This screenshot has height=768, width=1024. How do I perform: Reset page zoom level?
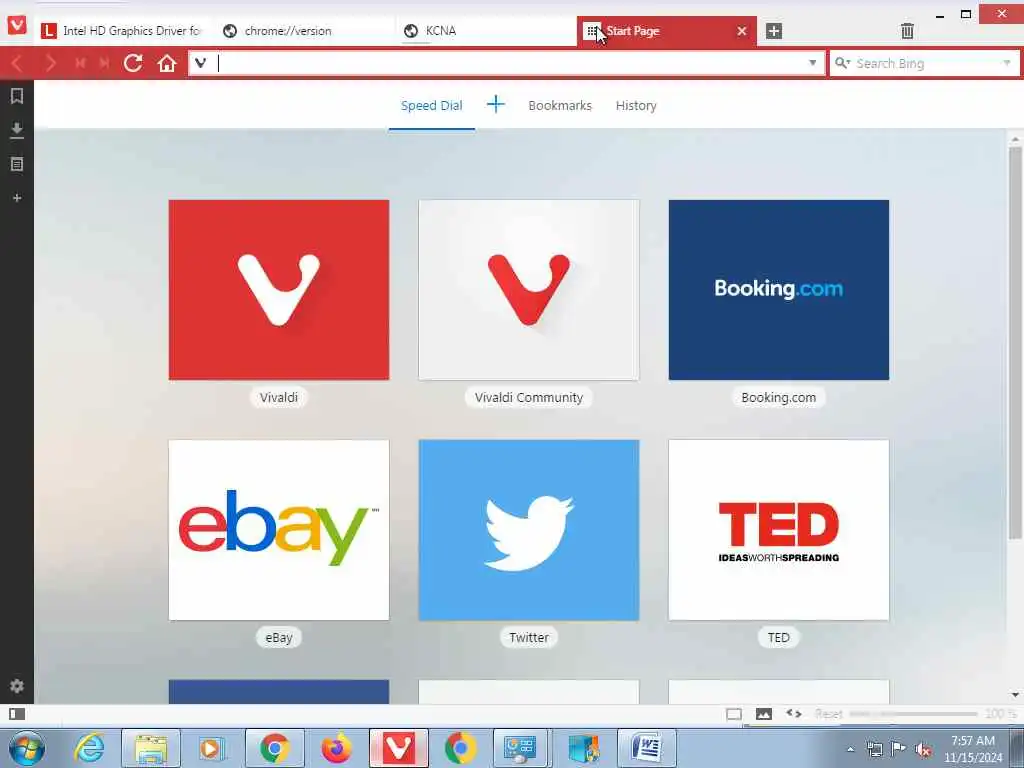829,714
